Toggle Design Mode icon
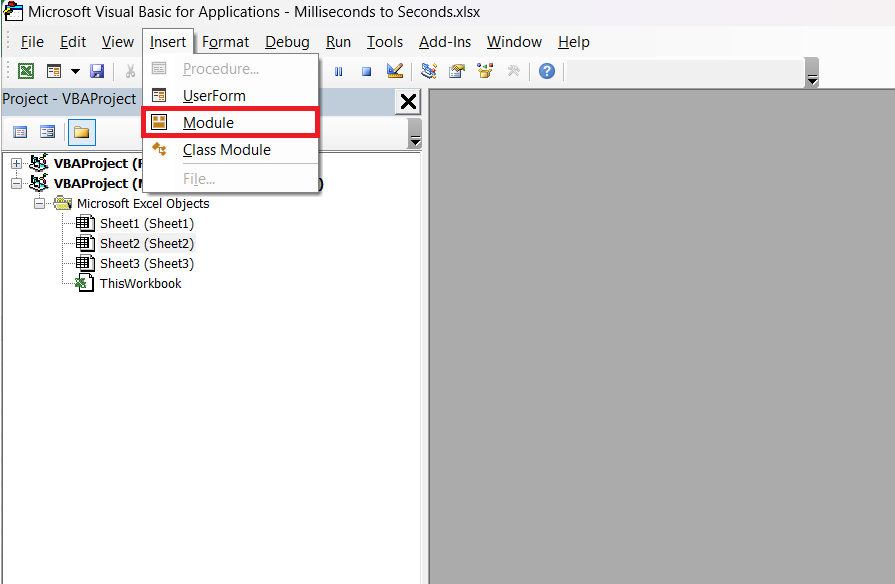This screenshot has width=895, height=584. [x=395, y=71]
